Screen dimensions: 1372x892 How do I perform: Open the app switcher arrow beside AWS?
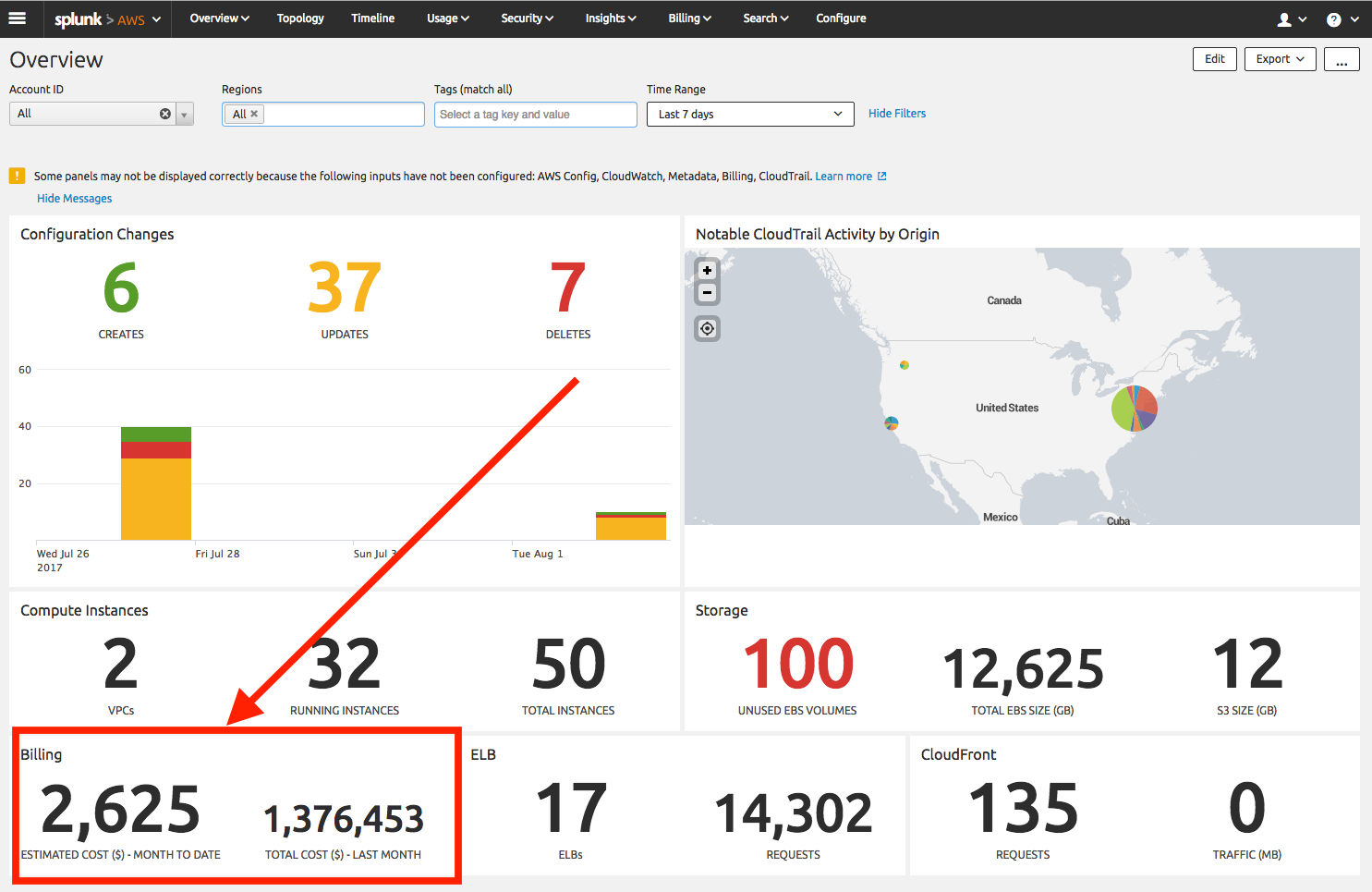[156, 19]
